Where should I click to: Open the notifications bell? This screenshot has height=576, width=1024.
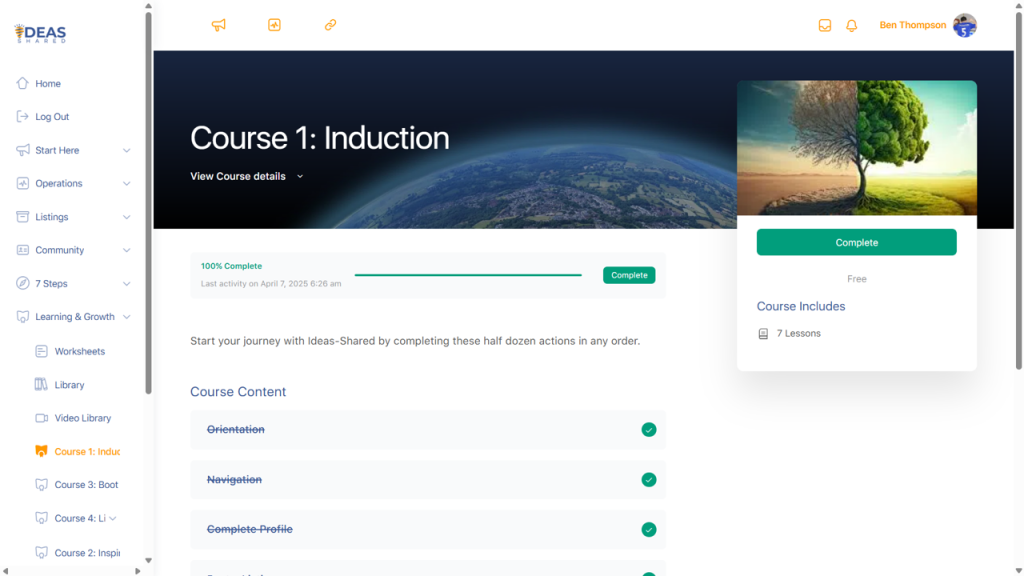tap(852, 25)
